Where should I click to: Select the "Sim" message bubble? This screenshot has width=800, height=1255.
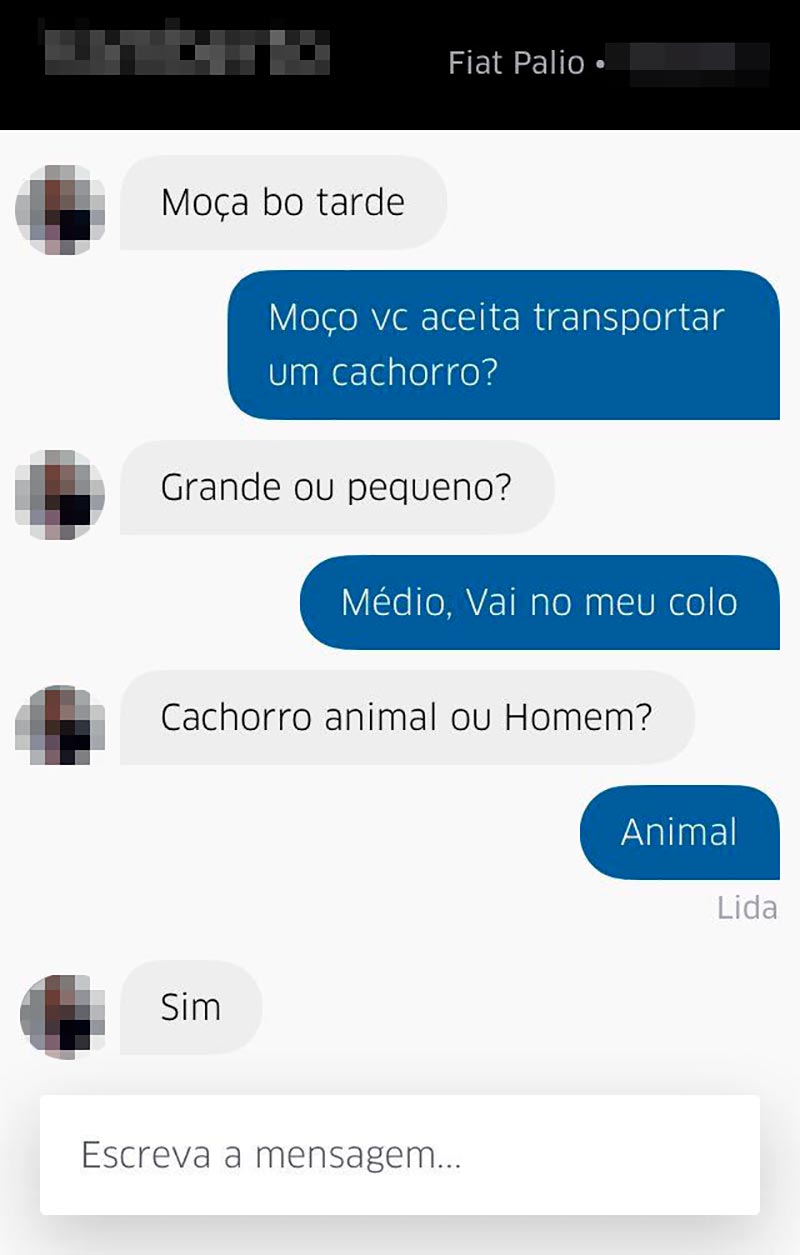(x=191, y=1008)
